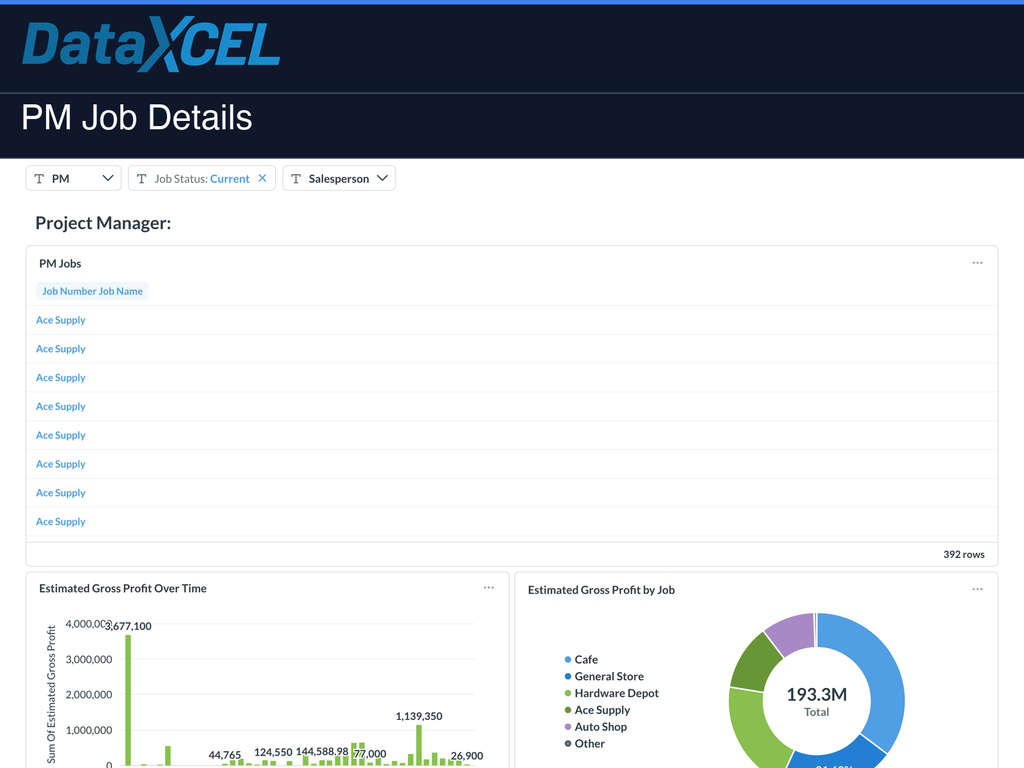Click the tall 3,677,100 bar
Image resolution: width=1024 pixels, height=768 pixels.
coord(128,699)
